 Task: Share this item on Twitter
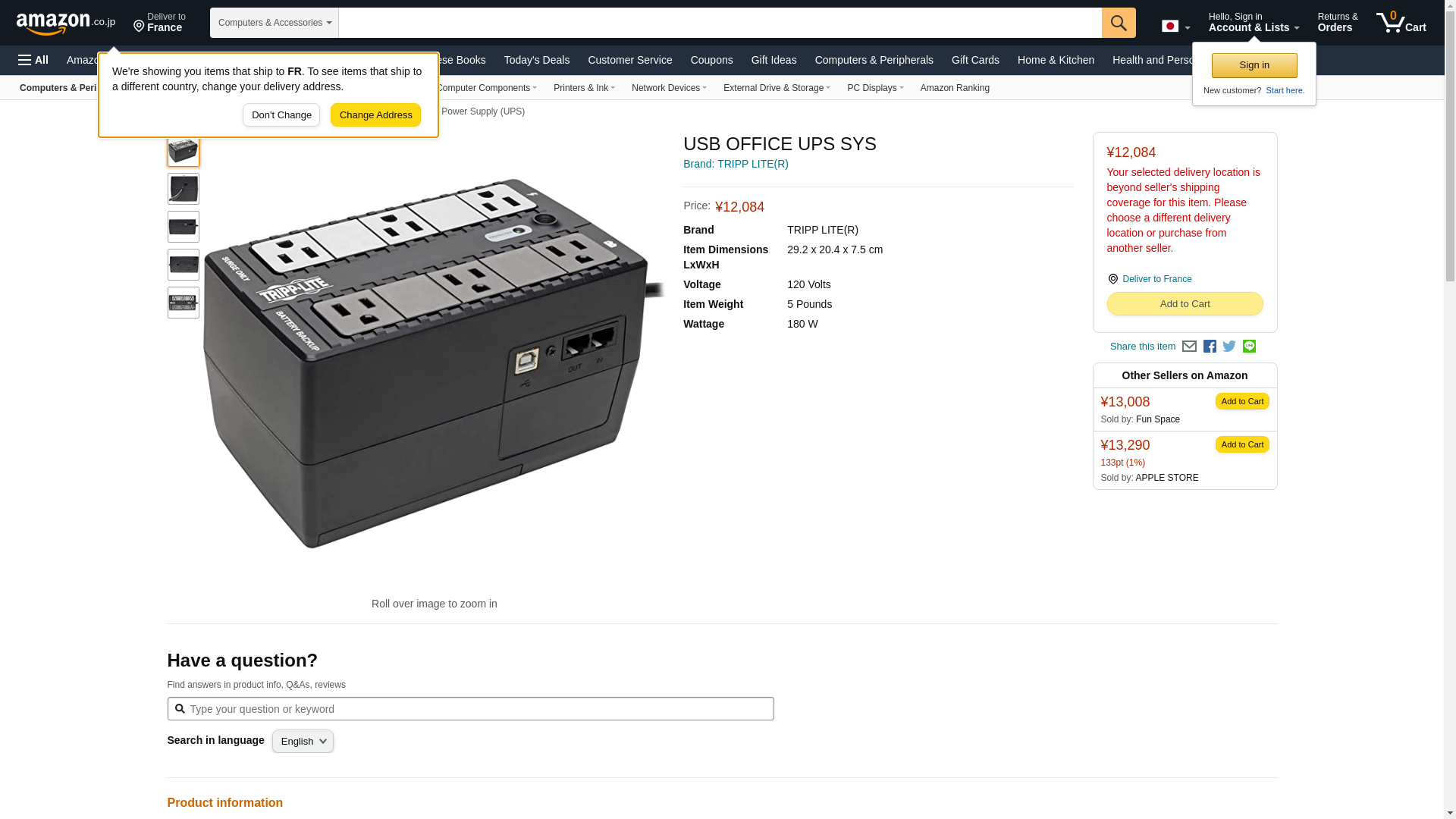click(1229, 347)
